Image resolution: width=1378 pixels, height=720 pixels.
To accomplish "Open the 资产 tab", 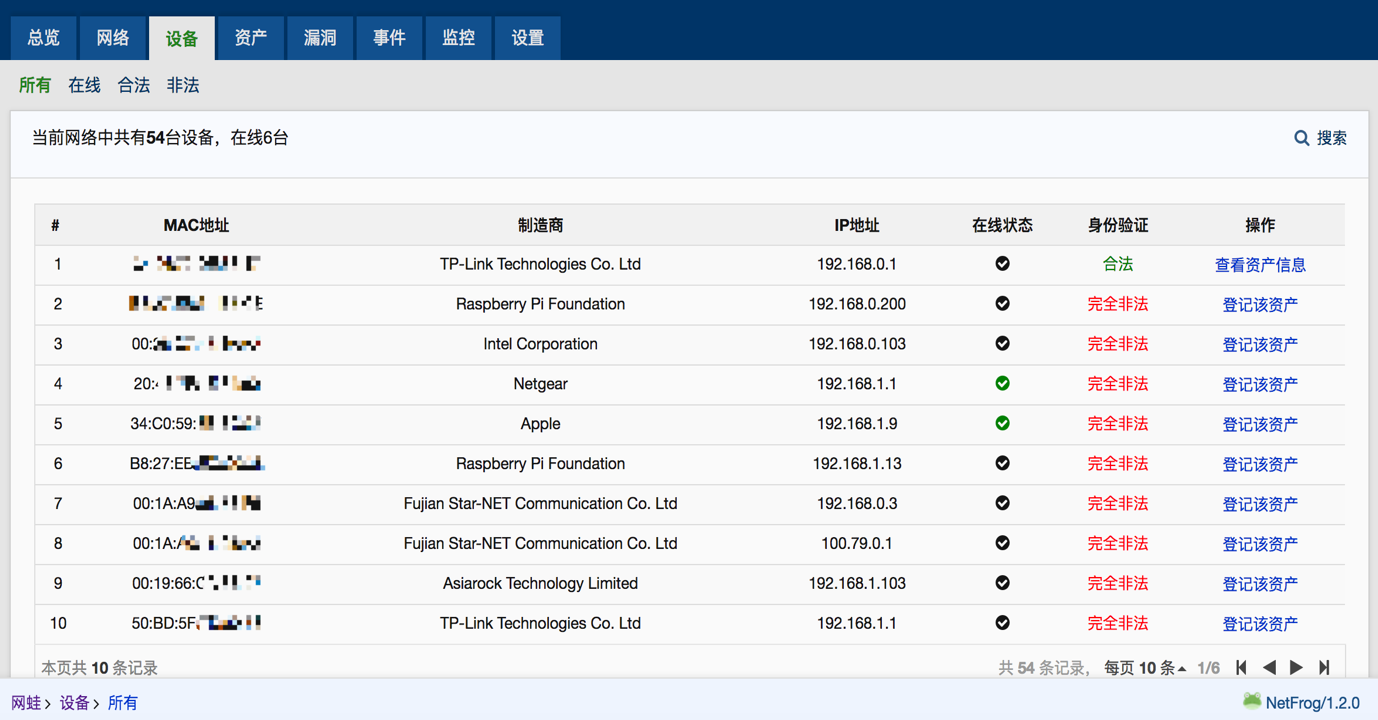I will (x=251, y=38).
